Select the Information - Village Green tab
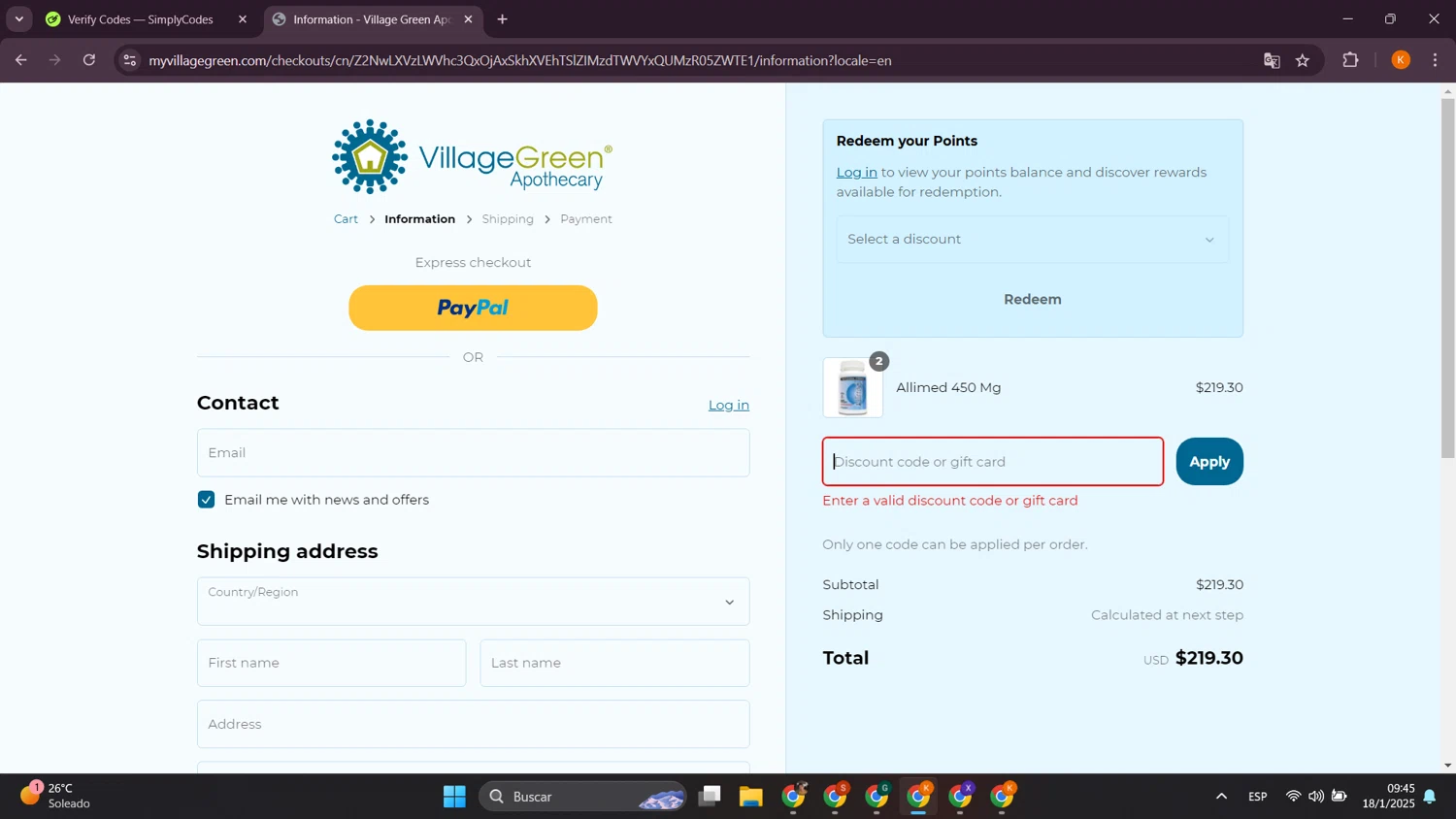This screenshot has height=819, width=1456. 372,19
